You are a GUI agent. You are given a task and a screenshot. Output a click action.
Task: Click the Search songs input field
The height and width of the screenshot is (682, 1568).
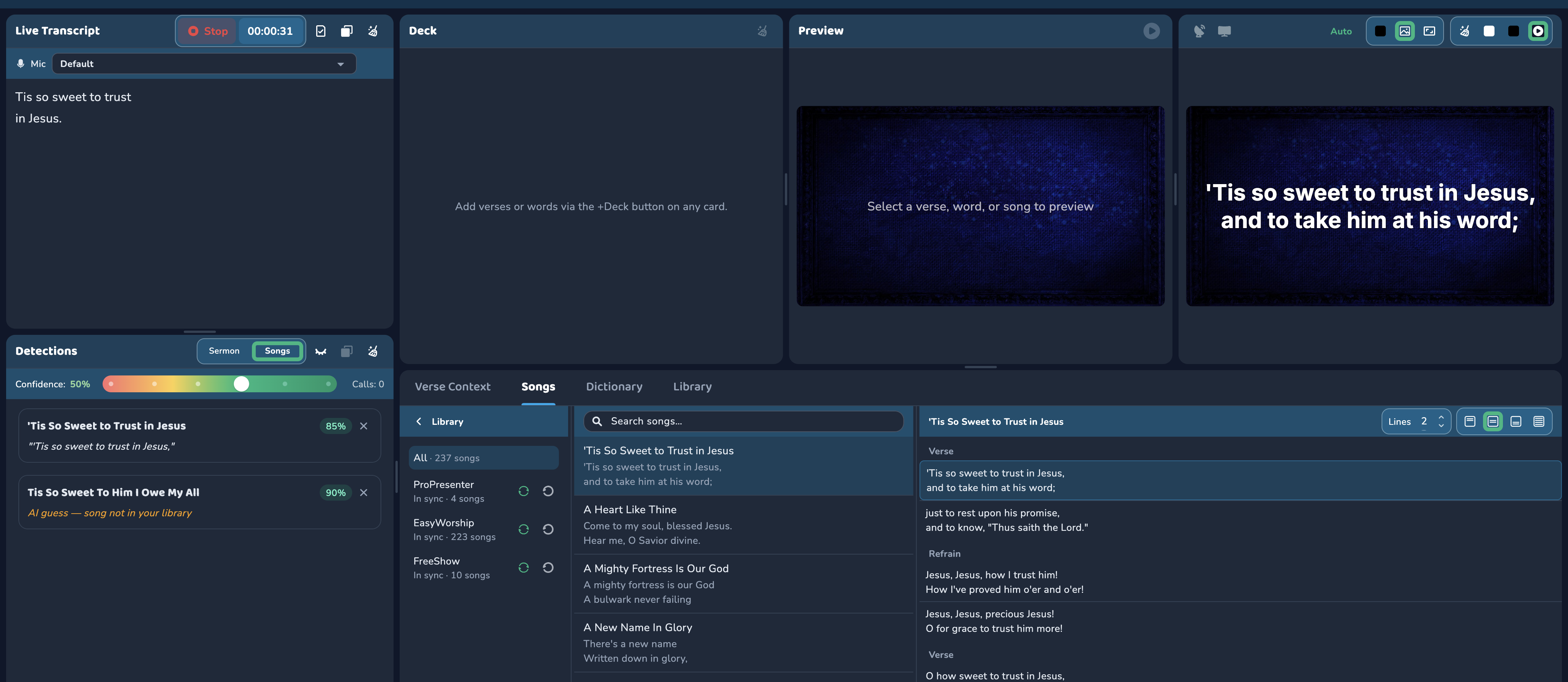click(x=743, y=422)
